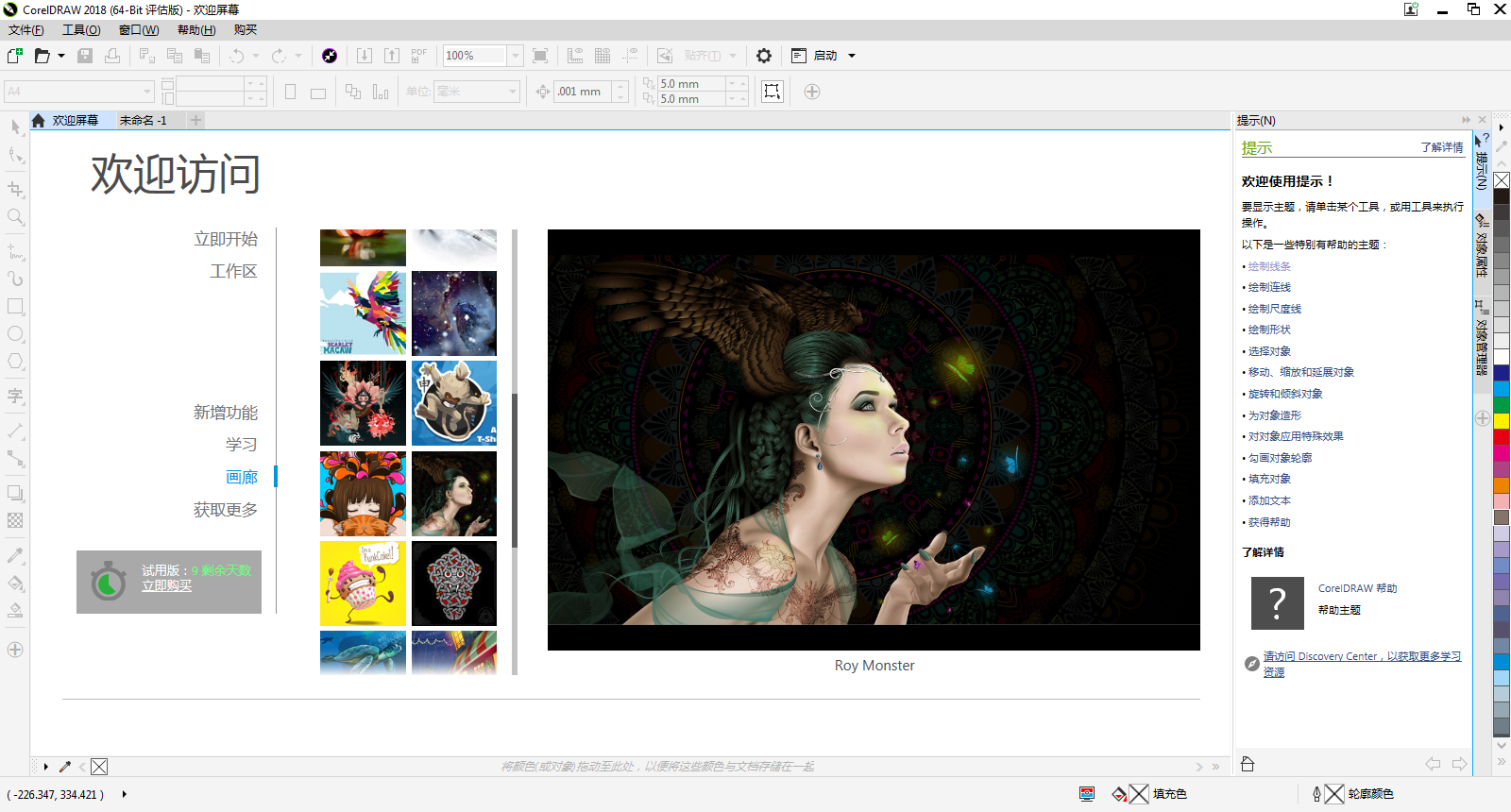The width and height of the screenshot is (1511, 812).
Task: Select the Crop tool in toolbox
Action: click(15, 189)
